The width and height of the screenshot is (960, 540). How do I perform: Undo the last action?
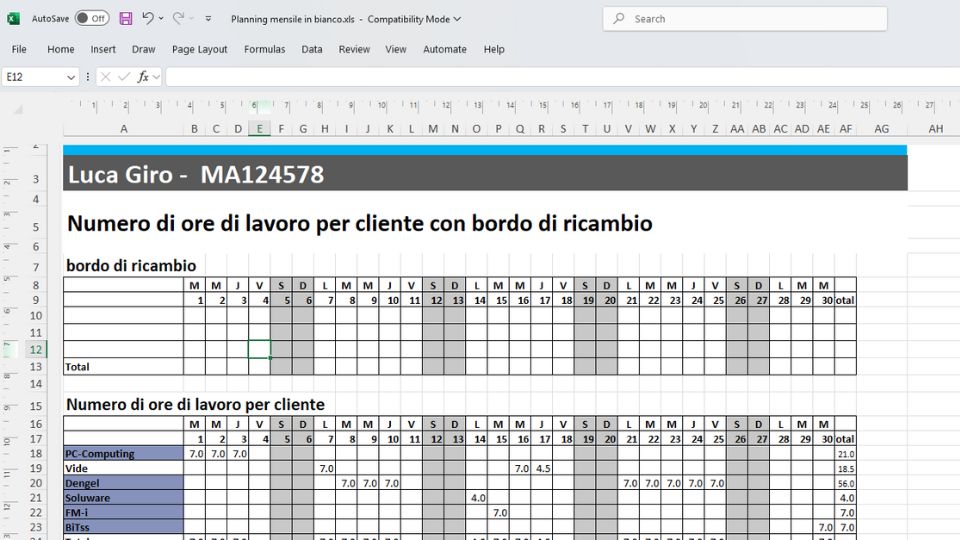coord(148,18)
